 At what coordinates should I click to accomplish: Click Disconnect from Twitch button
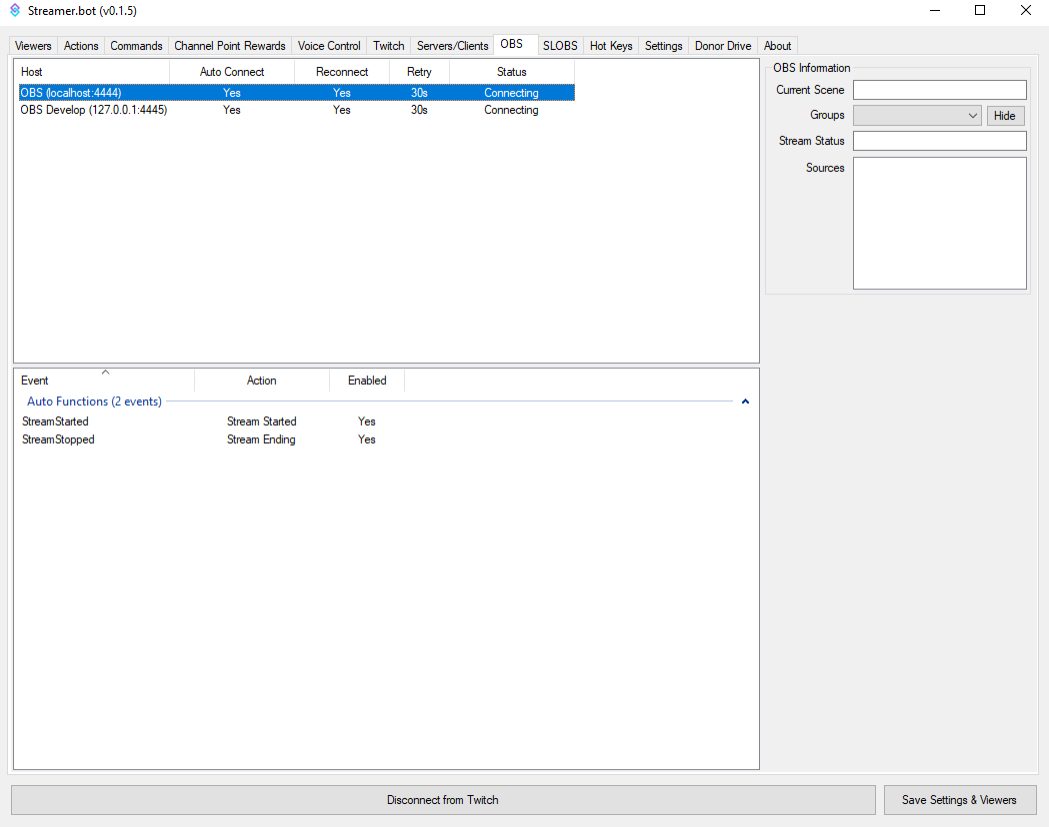point(443,800)
